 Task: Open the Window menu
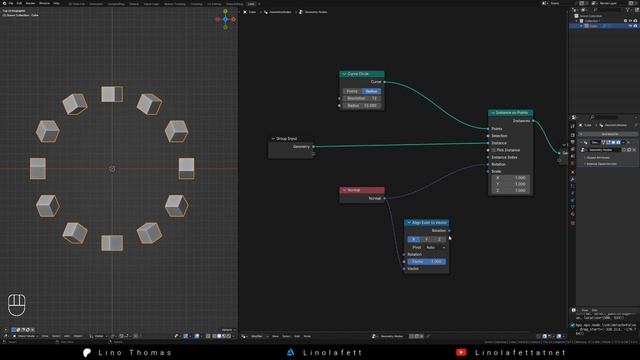tap(44, 3)
